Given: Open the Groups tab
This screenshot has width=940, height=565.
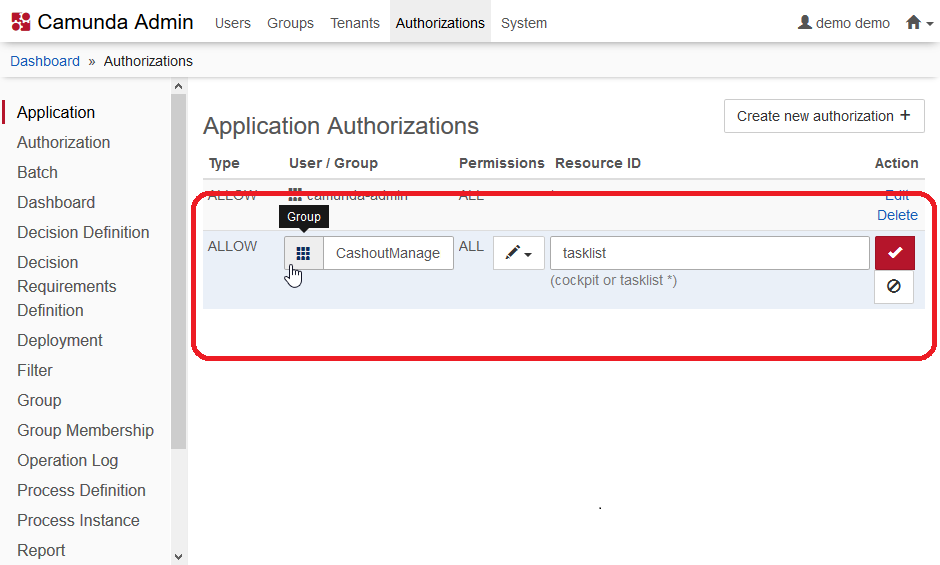Looking at the screenshot, I should click(290, 23).
